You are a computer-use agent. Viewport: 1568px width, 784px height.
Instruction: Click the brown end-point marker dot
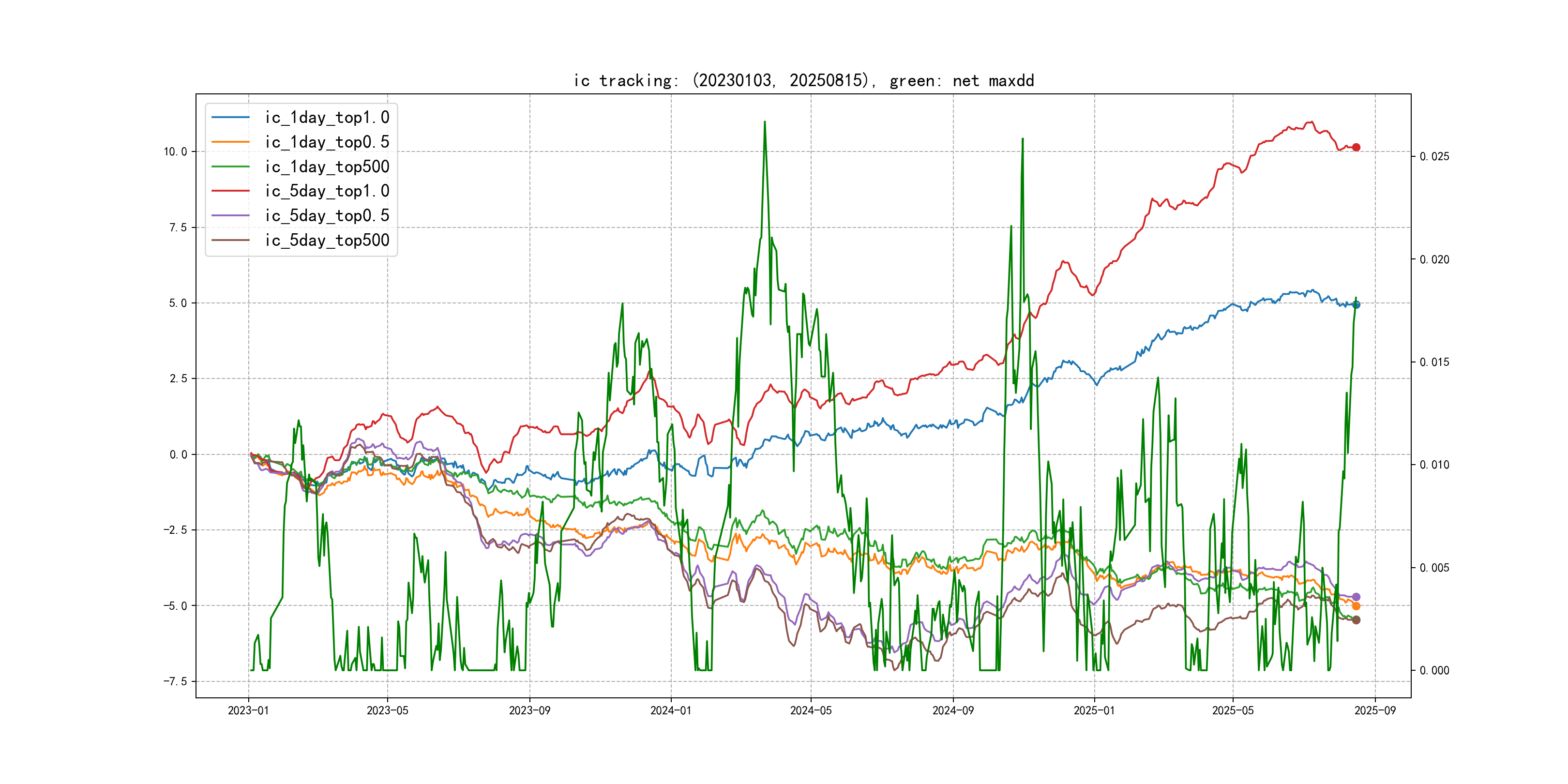pyautogui.click(x=1356, y=620)
